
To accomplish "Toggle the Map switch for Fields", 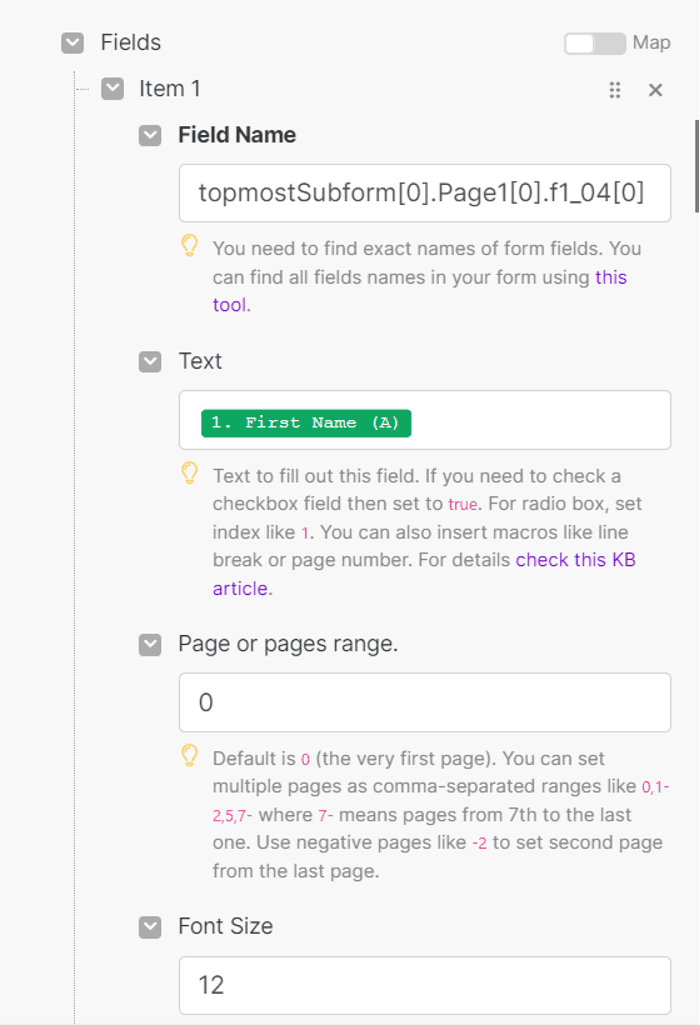I will click(x=595, y=44).
